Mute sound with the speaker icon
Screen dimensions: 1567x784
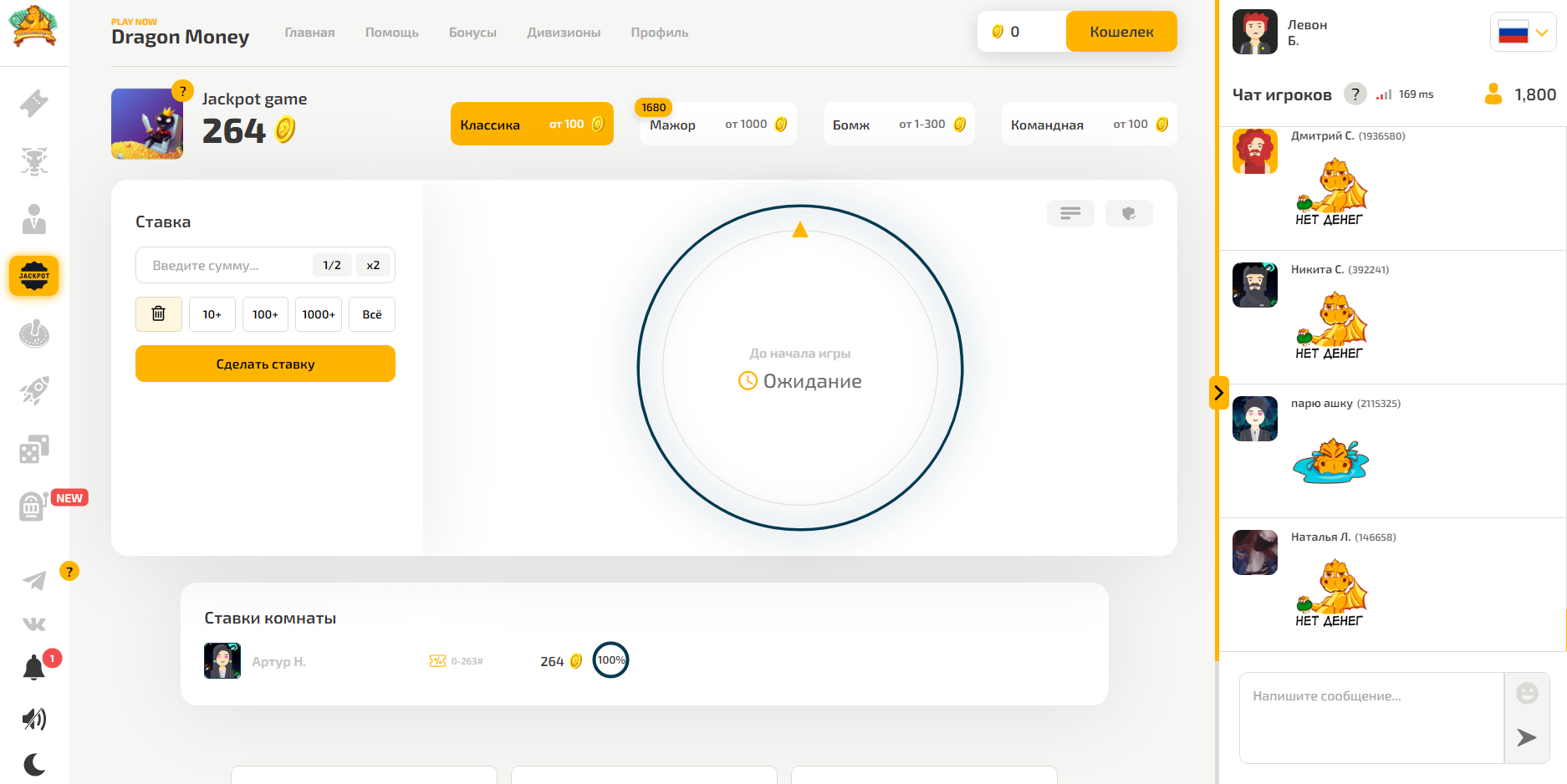click(34, 719)
